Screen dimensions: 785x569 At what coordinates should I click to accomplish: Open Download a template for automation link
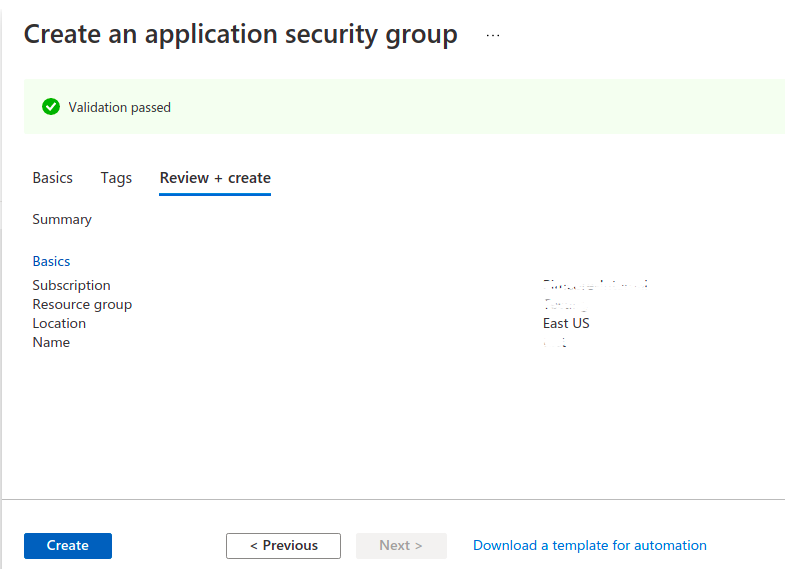click(590, 545)
